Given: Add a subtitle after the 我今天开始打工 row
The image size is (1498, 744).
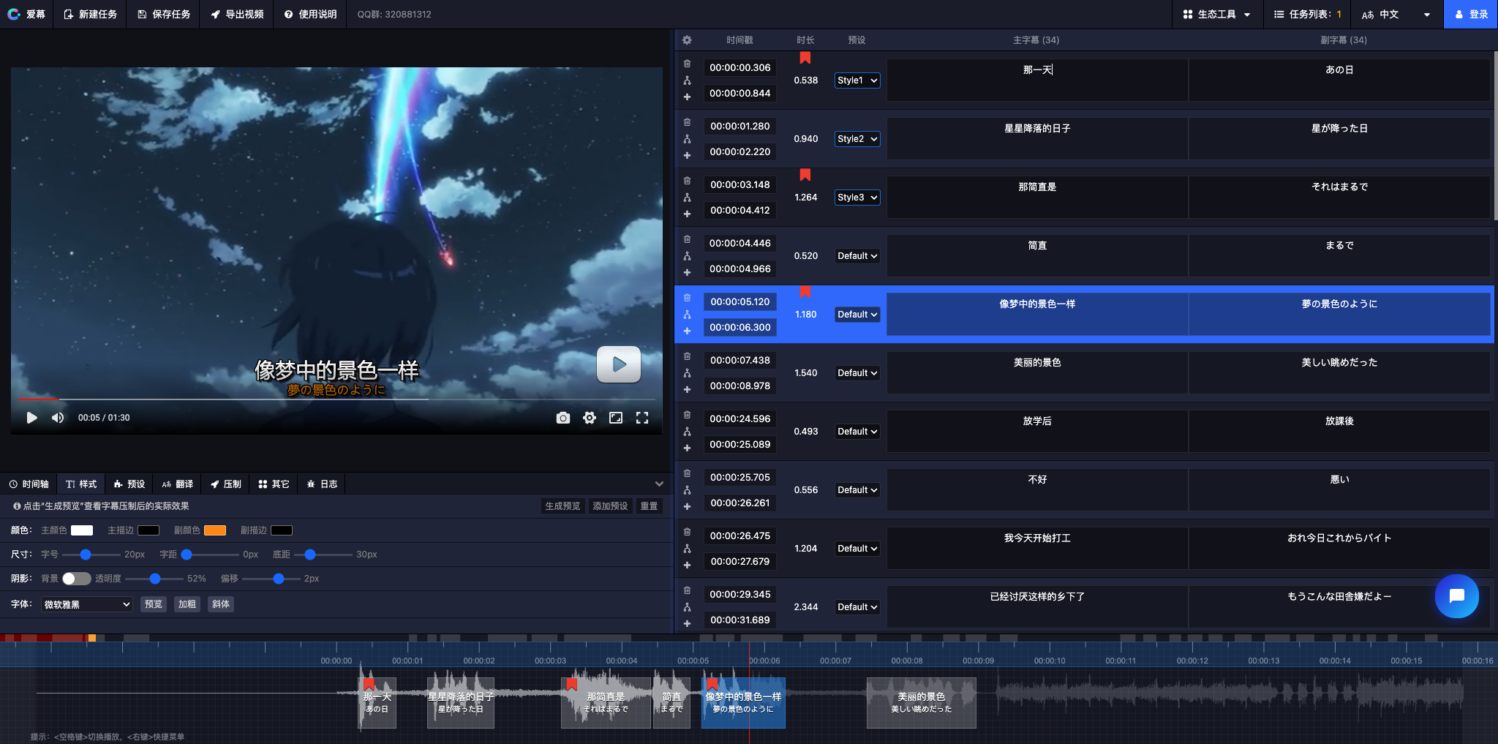Looking at the screenshot, I should click(x=687, y=565).
